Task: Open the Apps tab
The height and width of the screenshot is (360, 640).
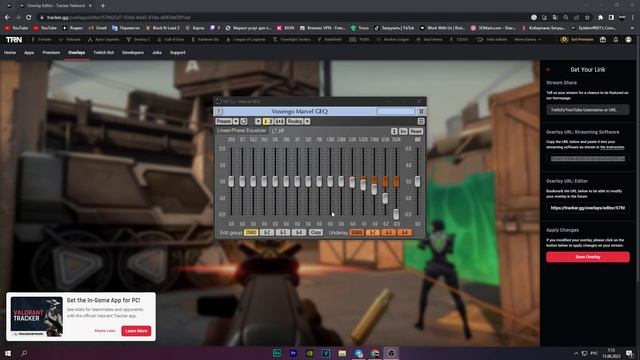Action: coord(29,53)
